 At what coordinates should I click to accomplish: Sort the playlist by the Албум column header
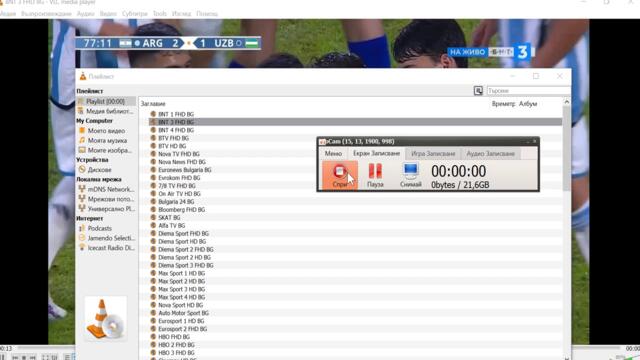[528, 104]
